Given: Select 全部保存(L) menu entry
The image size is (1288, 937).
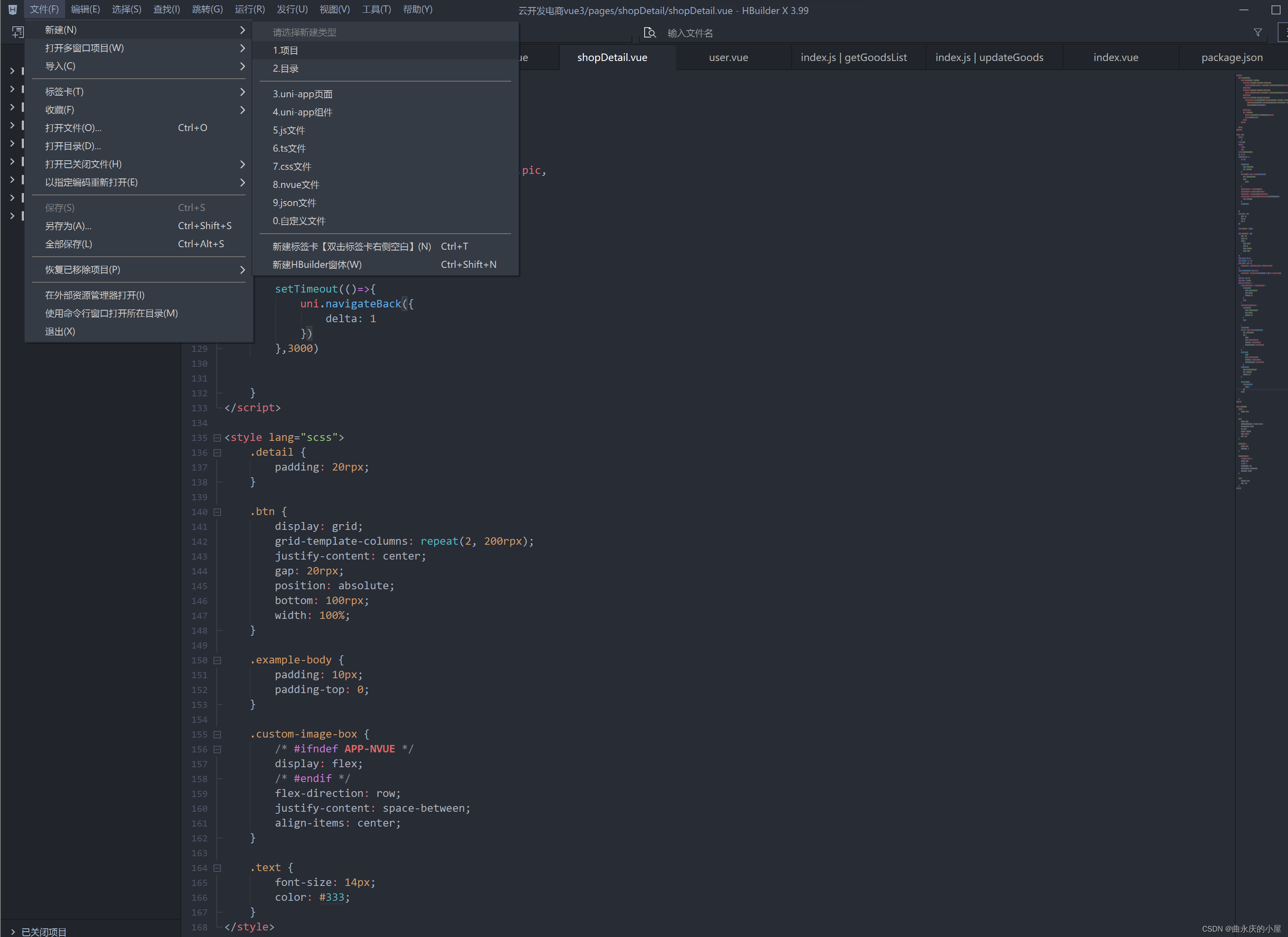Looking at the screenshot, I should [x=138, y=244].
